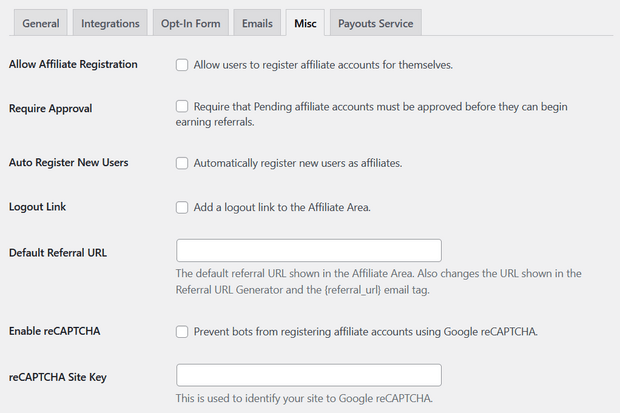This screenshot has width=620, height=413.
Task: Open the Payouts Service tab
Action: (x=376, y=23)
